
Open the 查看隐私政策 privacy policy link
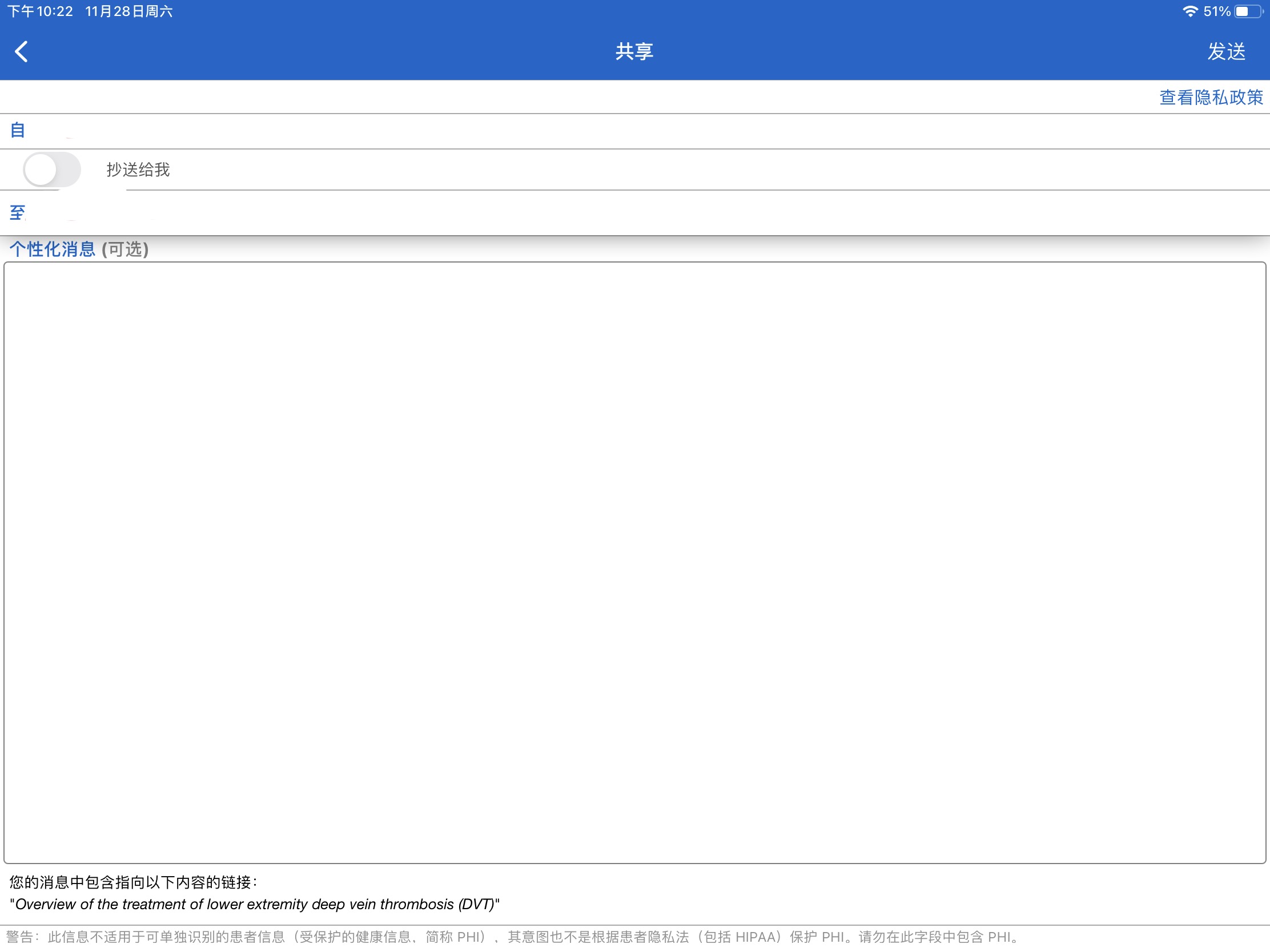[x=1210, y=98]
